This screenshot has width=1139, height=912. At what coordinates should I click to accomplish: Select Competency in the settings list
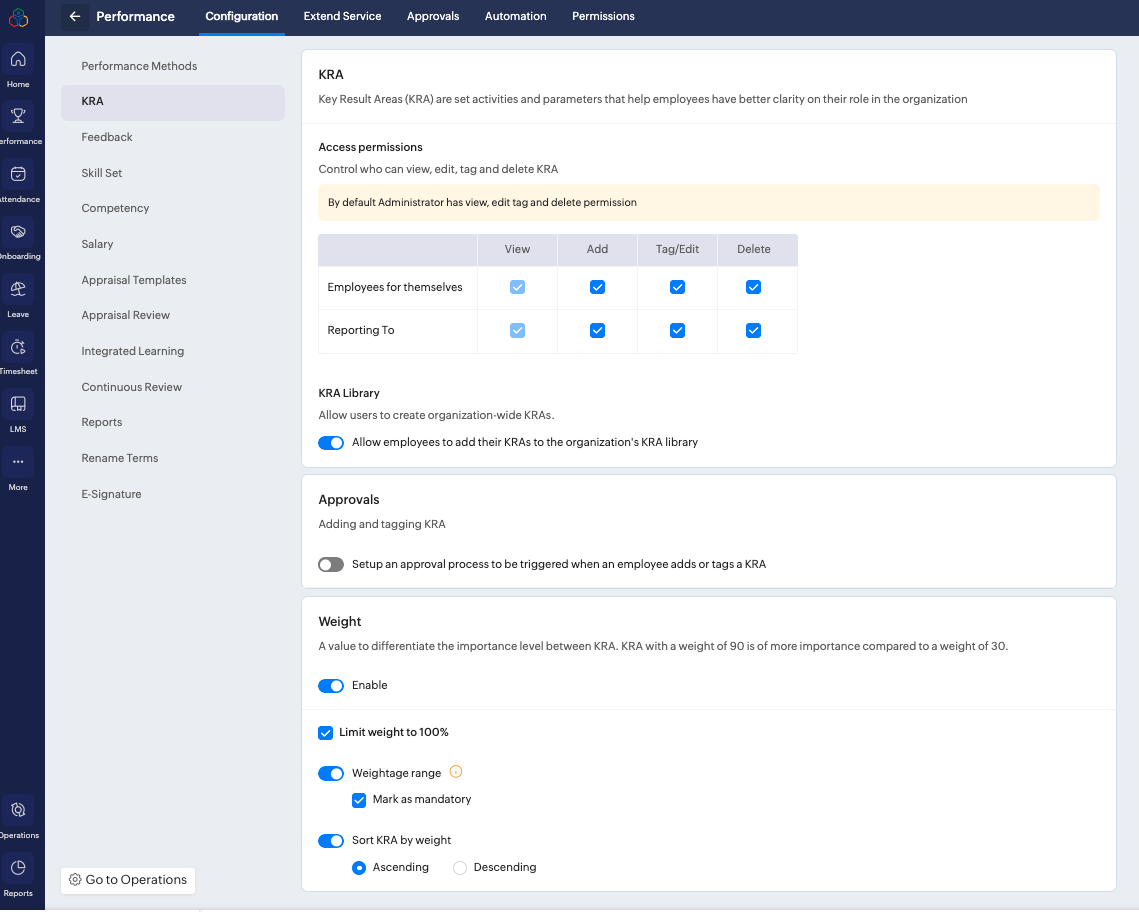pyautogui.click(x=115, y=208)
